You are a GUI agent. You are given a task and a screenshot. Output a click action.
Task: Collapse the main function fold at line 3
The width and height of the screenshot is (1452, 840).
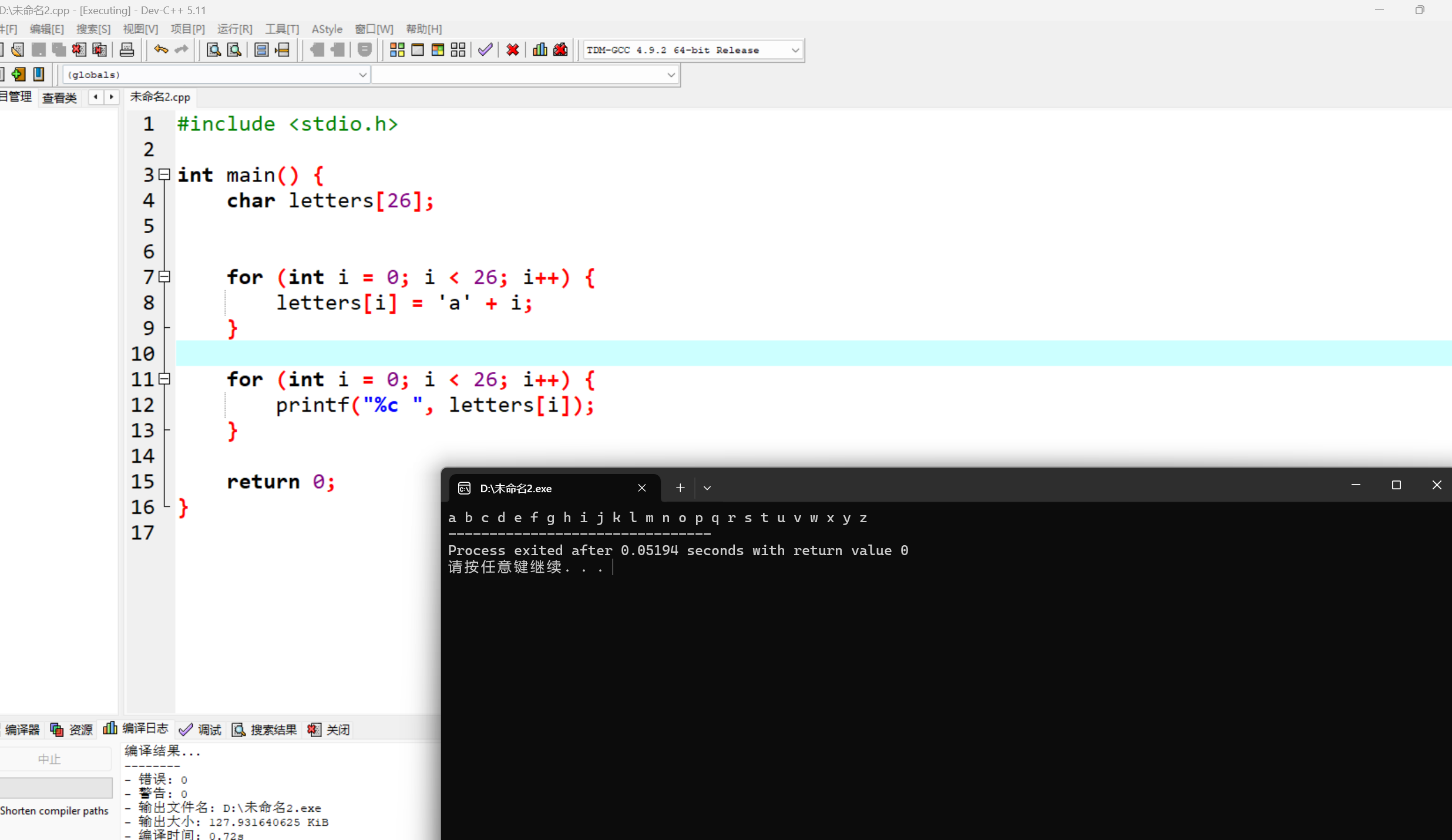pos(165,174)
